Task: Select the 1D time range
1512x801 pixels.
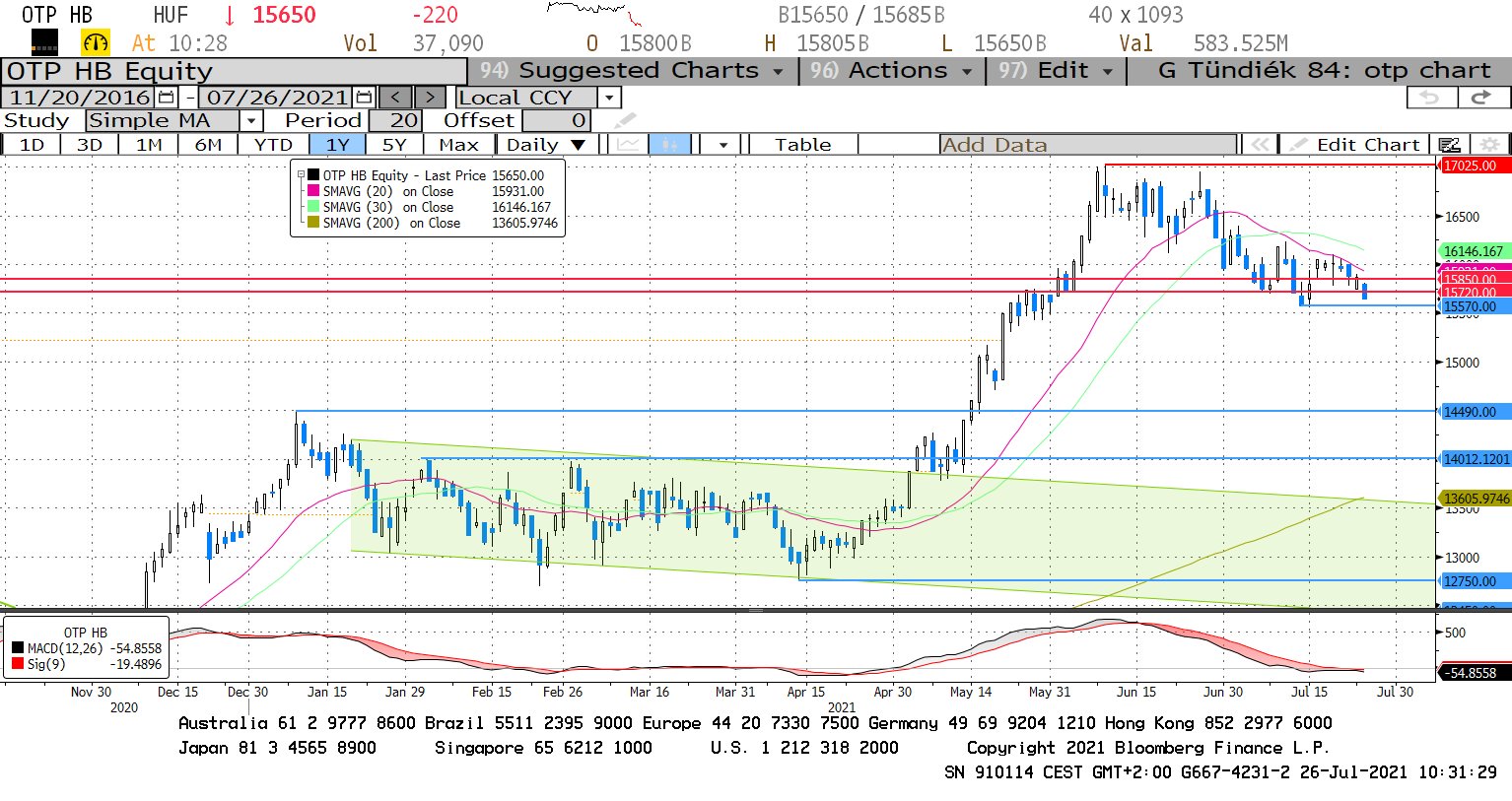Action: (x=32, y=144)
